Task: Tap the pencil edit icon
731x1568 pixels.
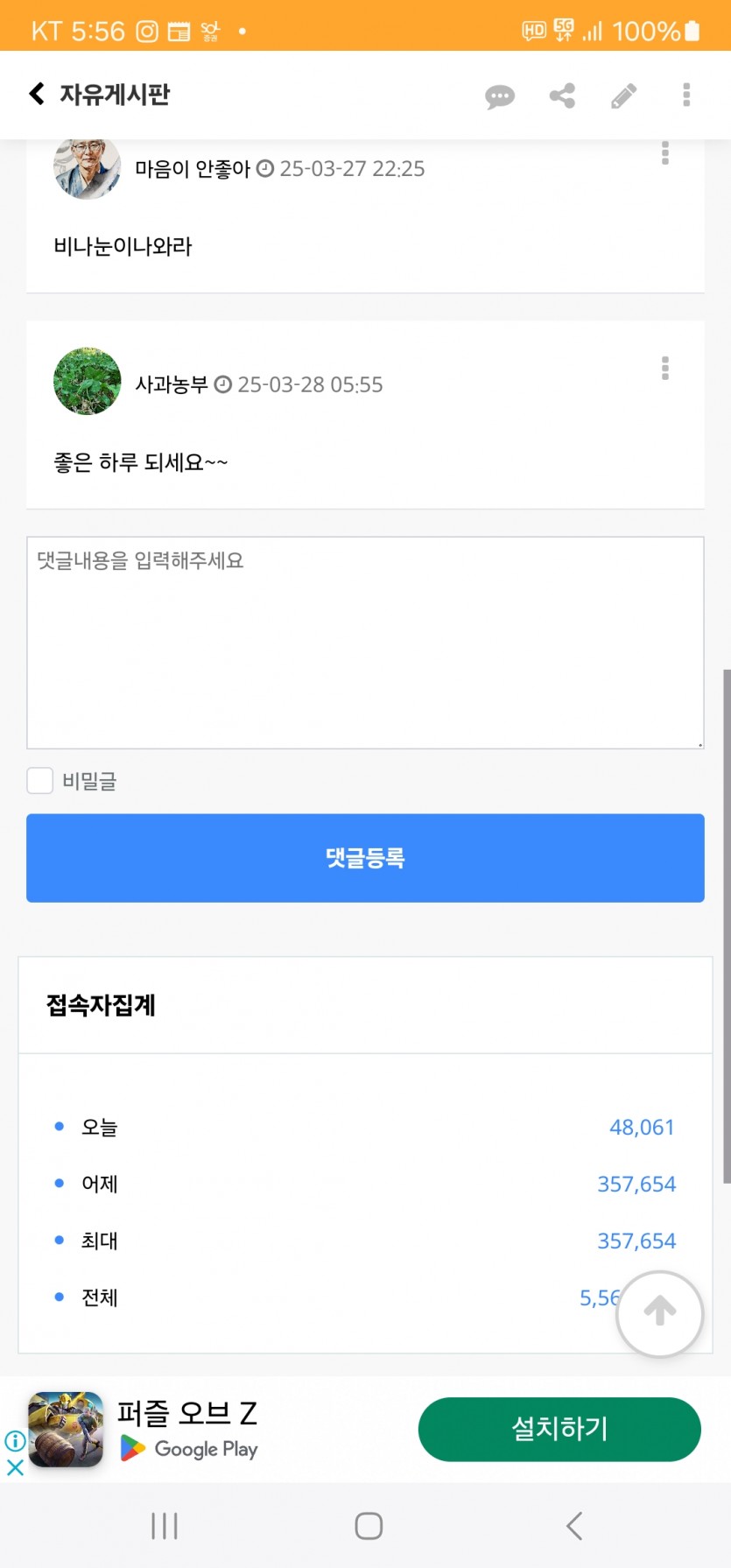Action: point(624,95)
